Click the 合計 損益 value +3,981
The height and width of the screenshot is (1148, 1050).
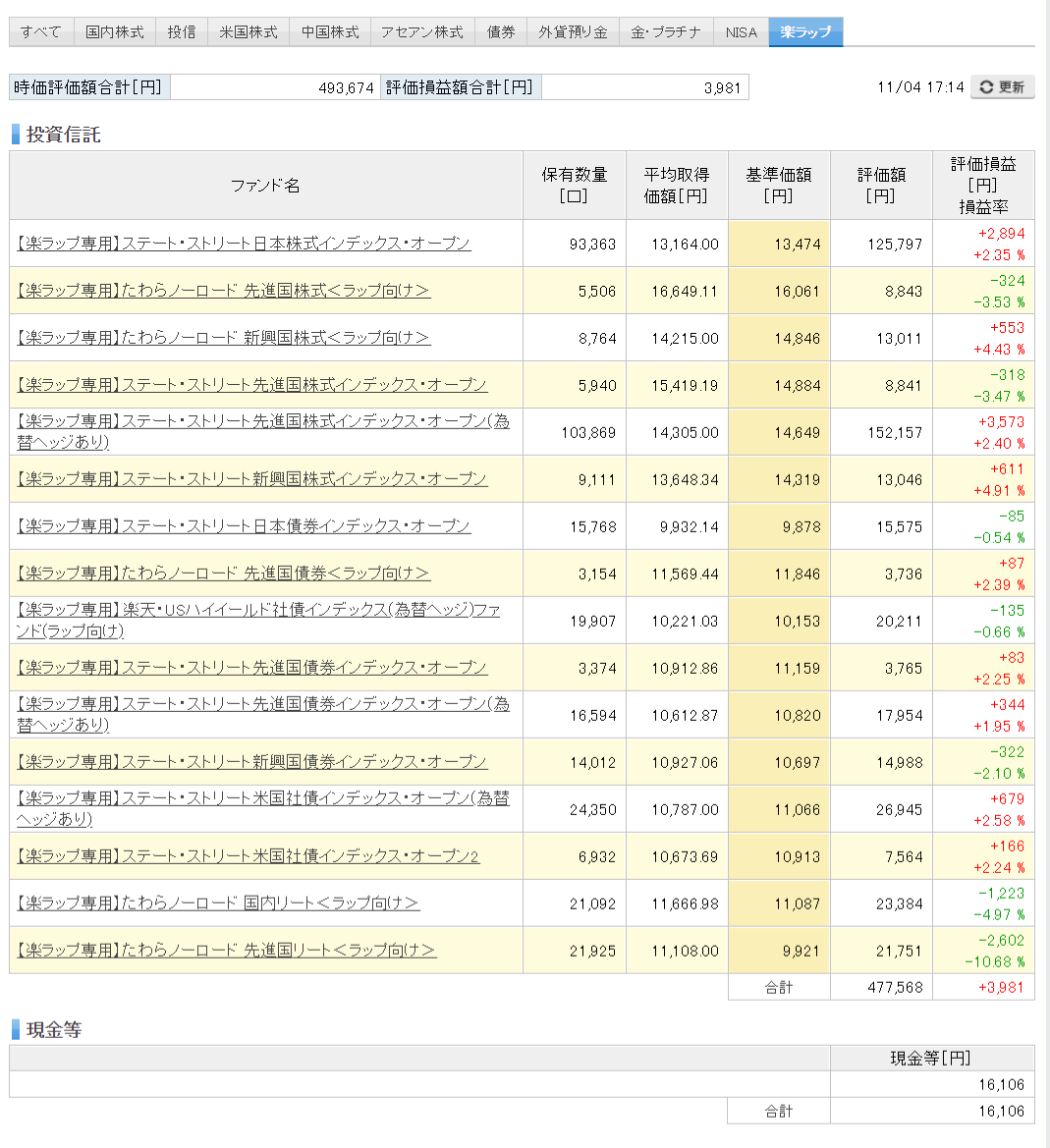(1001, 988)
